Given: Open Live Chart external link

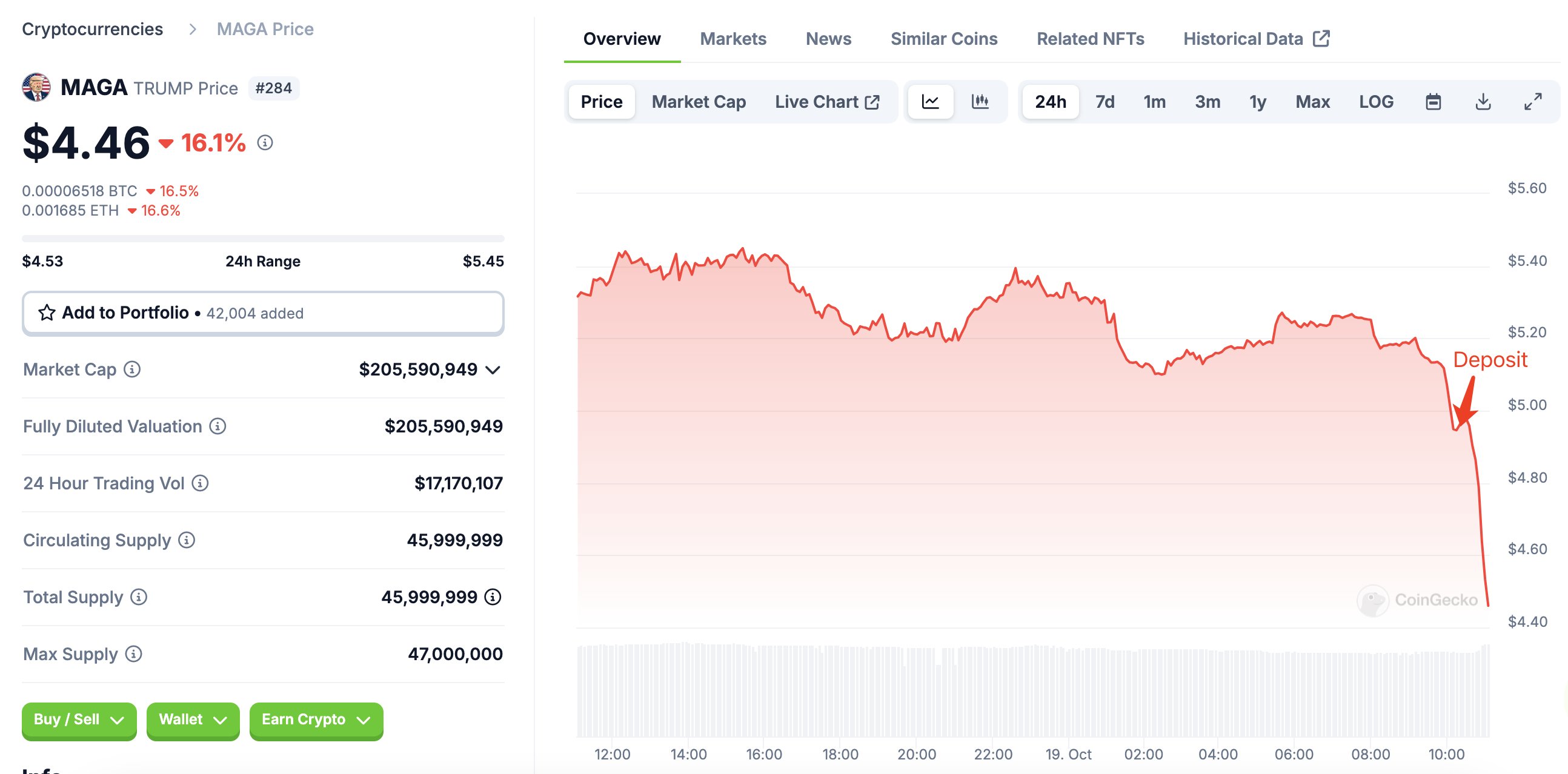Looking at the screenshot, I should (x=826, y=102).
